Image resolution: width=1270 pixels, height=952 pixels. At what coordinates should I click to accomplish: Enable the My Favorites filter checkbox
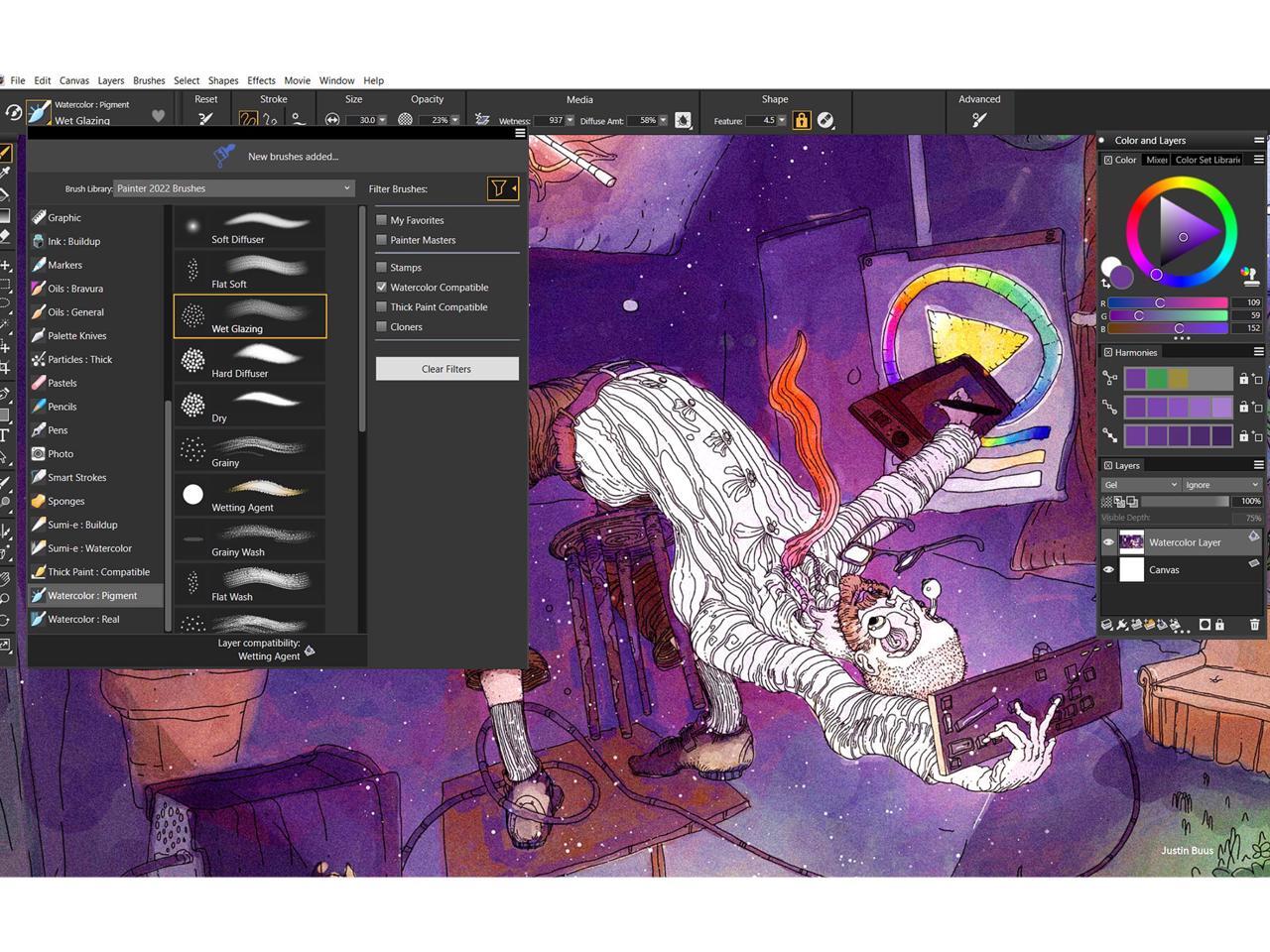[x=381, y=220]
